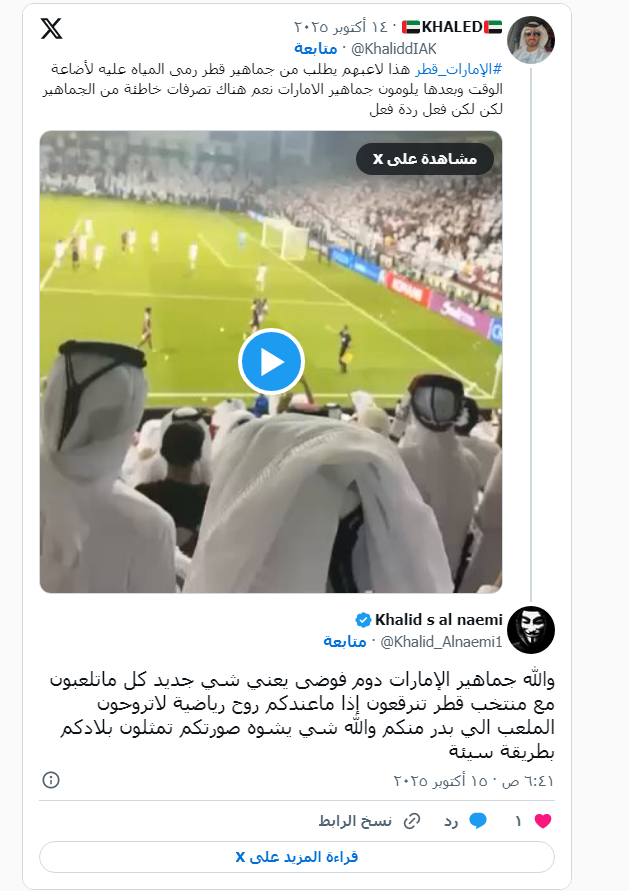Click 'مشاهدة على X' overlay button
The image size is (629, 891).
tap(424, 159)
